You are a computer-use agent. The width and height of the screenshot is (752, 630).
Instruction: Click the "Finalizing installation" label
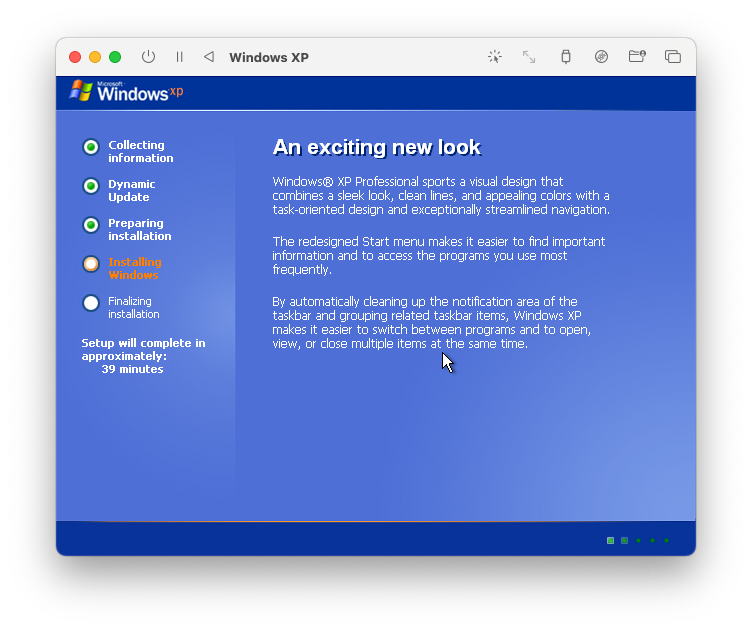pos(133,307)
